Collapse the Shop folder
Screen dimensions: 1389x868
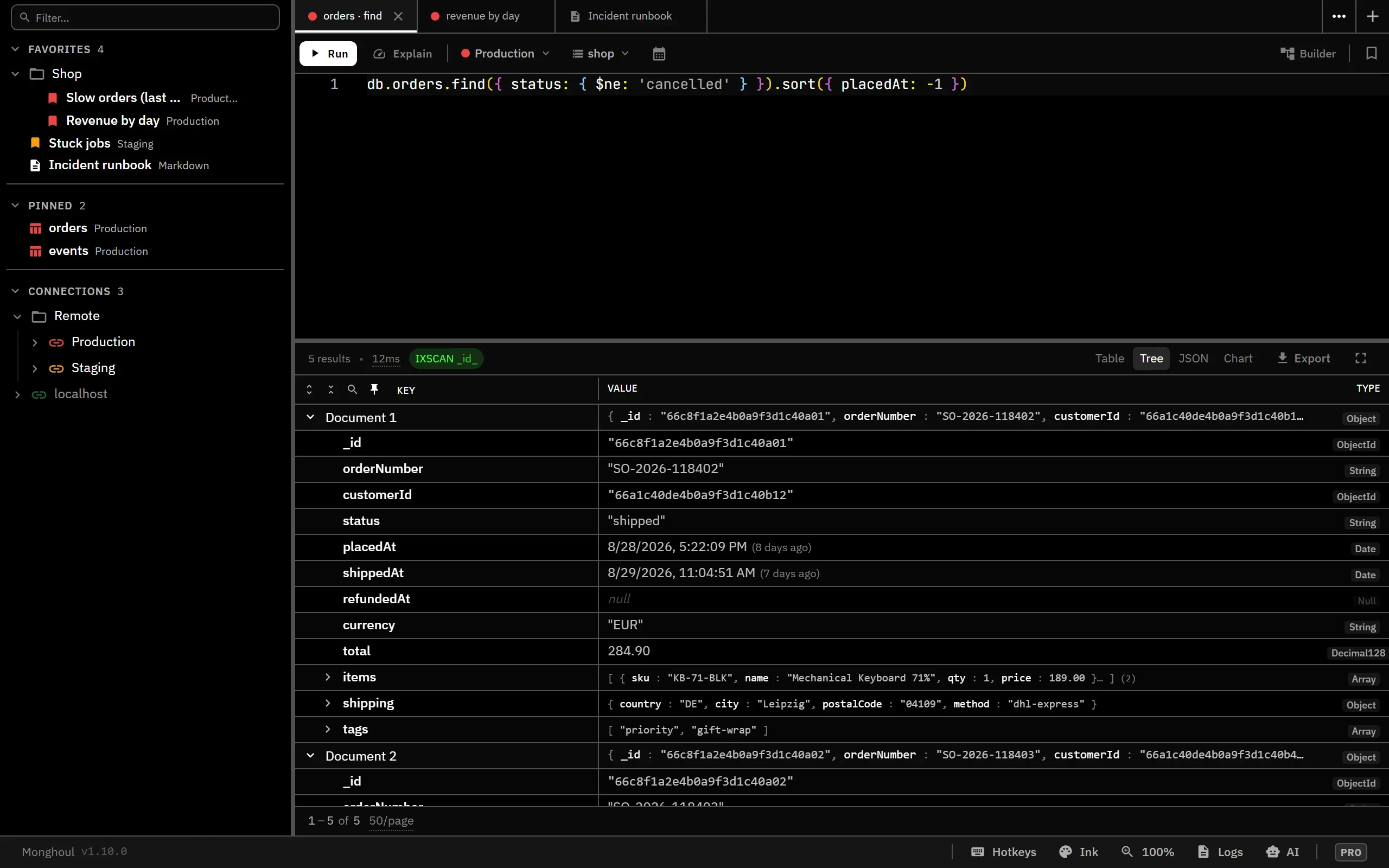point(16,73)
